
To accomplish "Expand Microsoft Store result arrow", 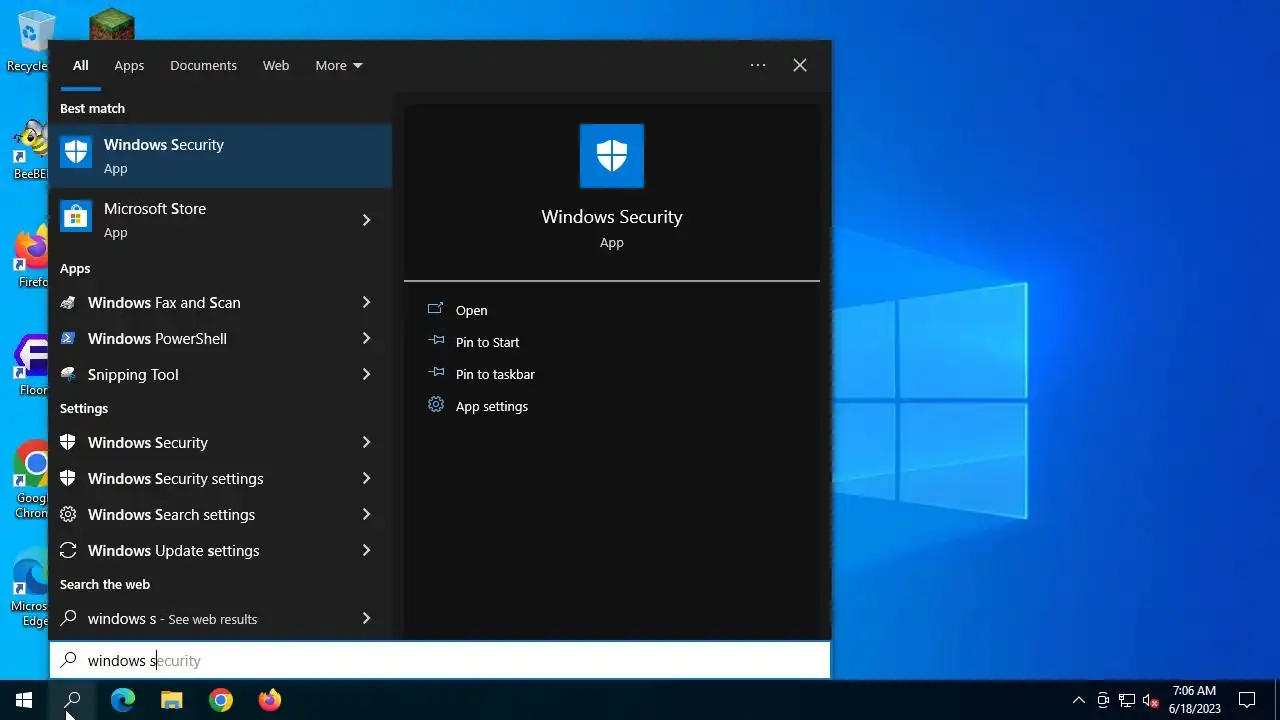I will [366, 220].
